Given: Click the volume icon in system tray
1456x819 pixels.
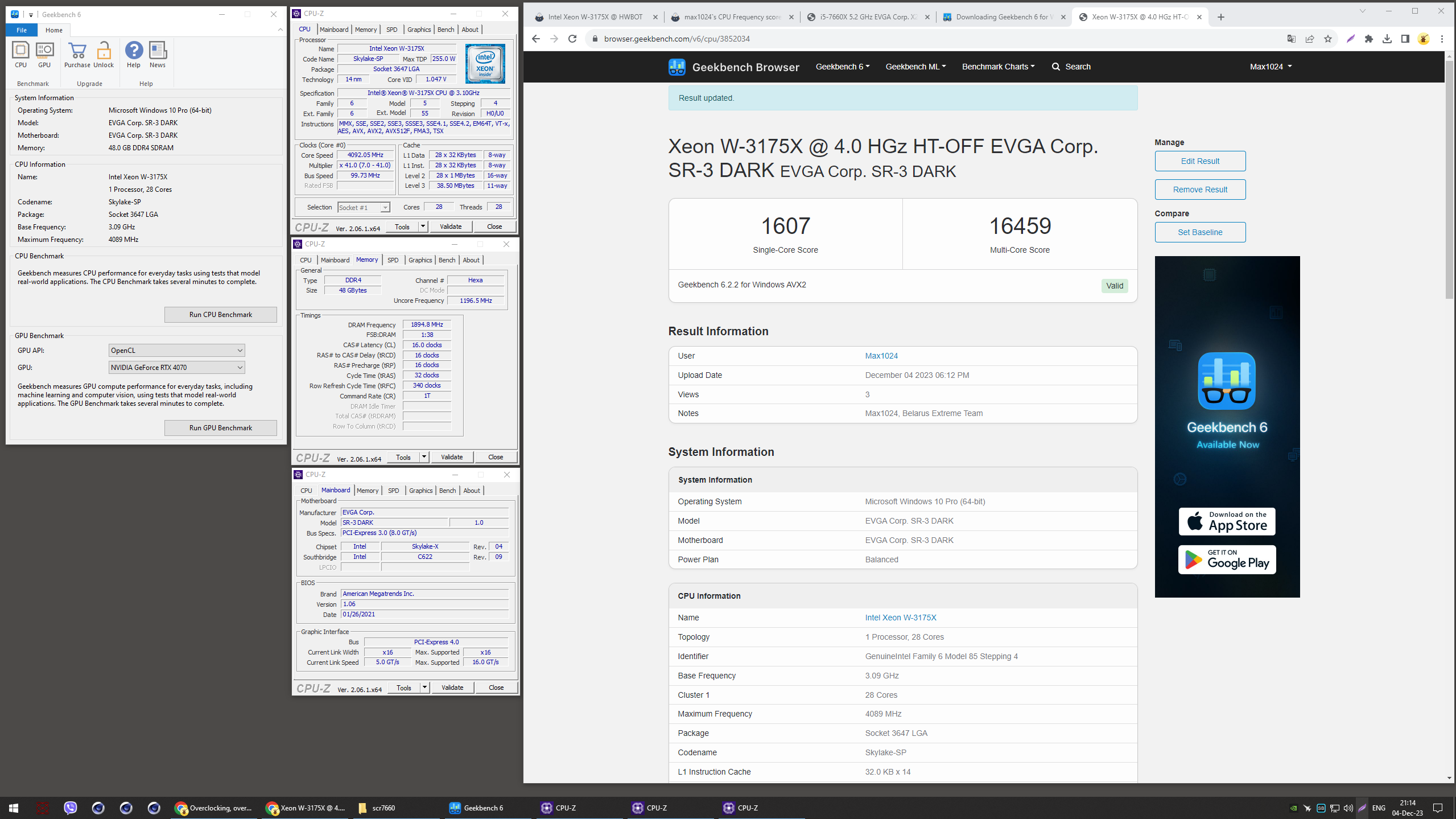Looking at the screenshot, I should click(x=1348, y=808).
